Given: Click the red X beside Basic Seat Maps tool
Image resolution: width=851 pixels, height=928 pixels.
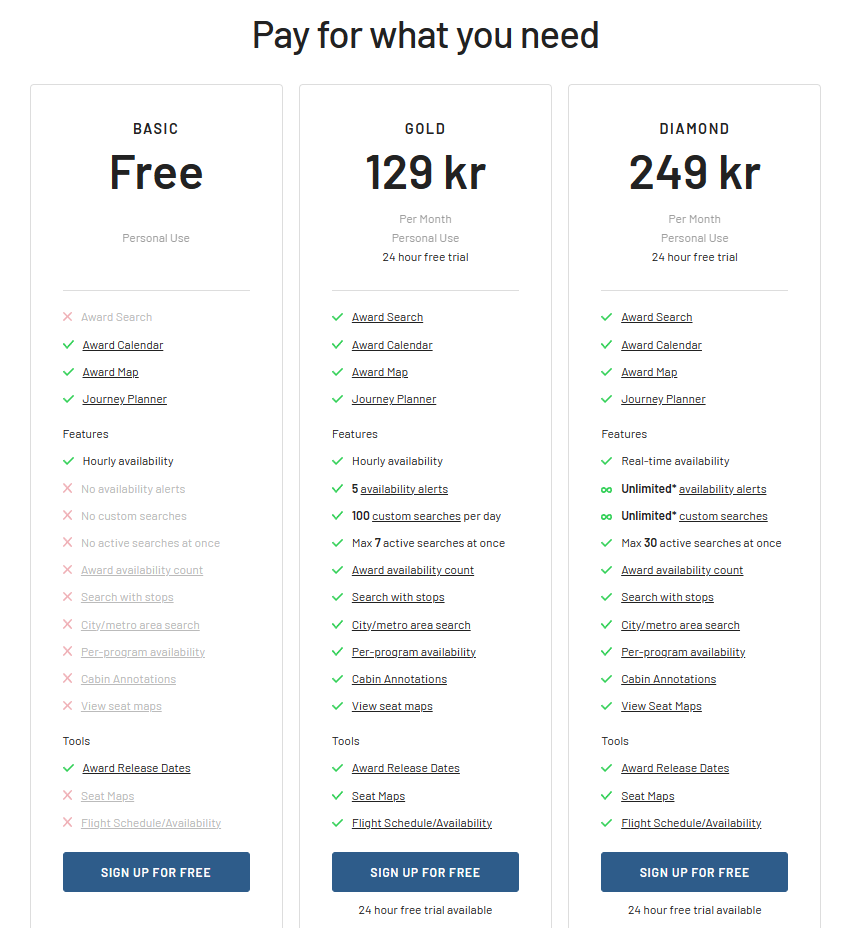Looking at the screenshot, I should point(67,795).
